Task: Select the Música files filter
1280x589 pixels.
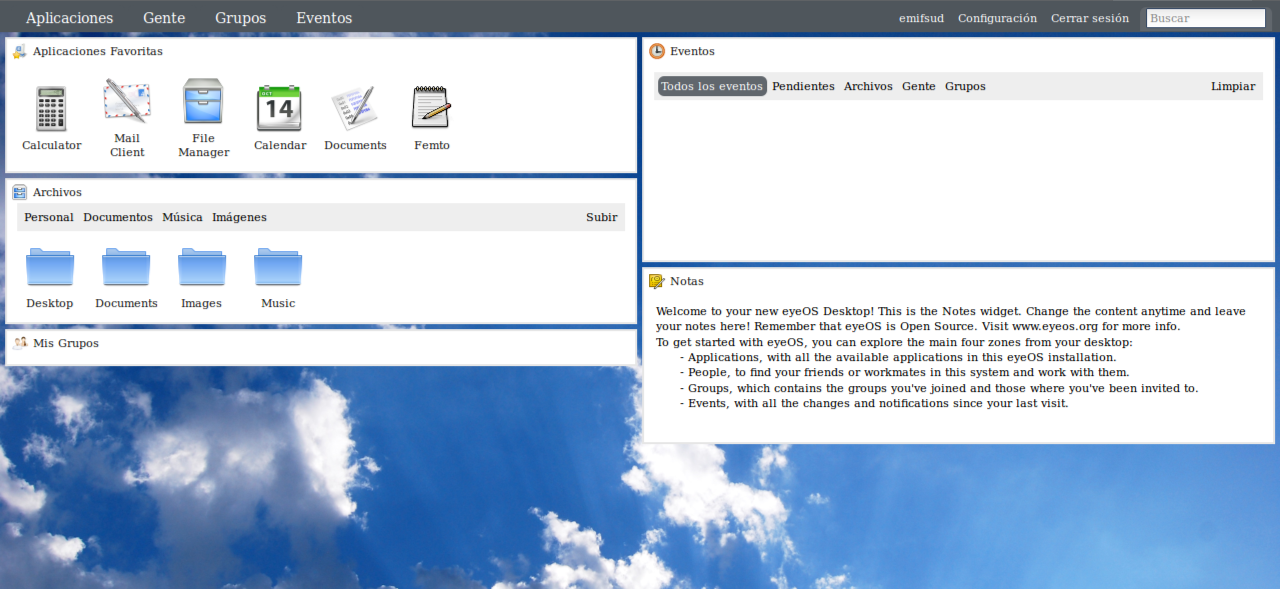Action: point(182,217)
